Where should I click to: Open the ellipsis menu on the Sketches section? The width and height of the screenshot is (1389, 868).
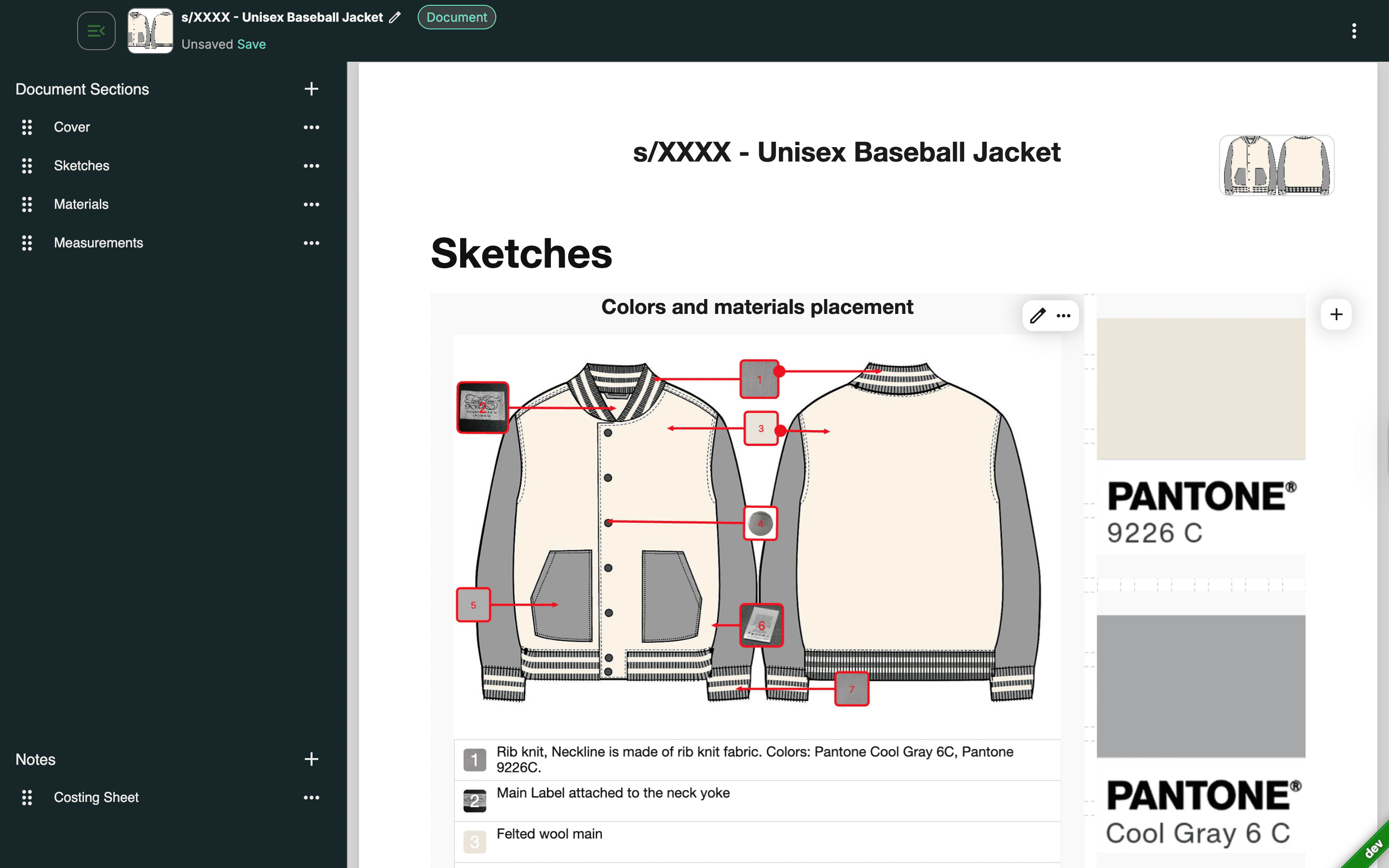(311, 166)
